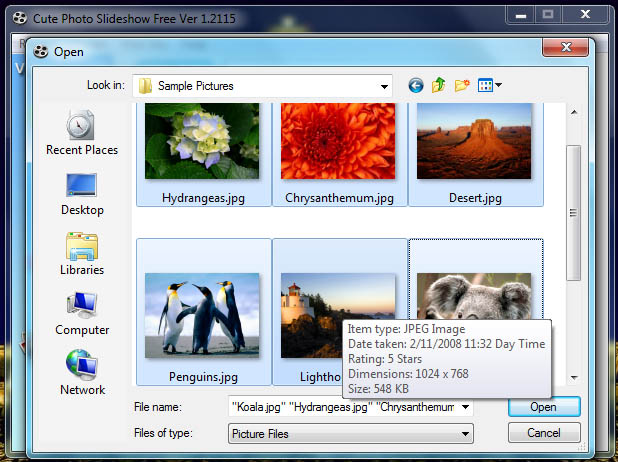Image resolution: width=618 pixels, height=462 pixels.
Task: Click the Open button
Action: click(x=544, y=407)
